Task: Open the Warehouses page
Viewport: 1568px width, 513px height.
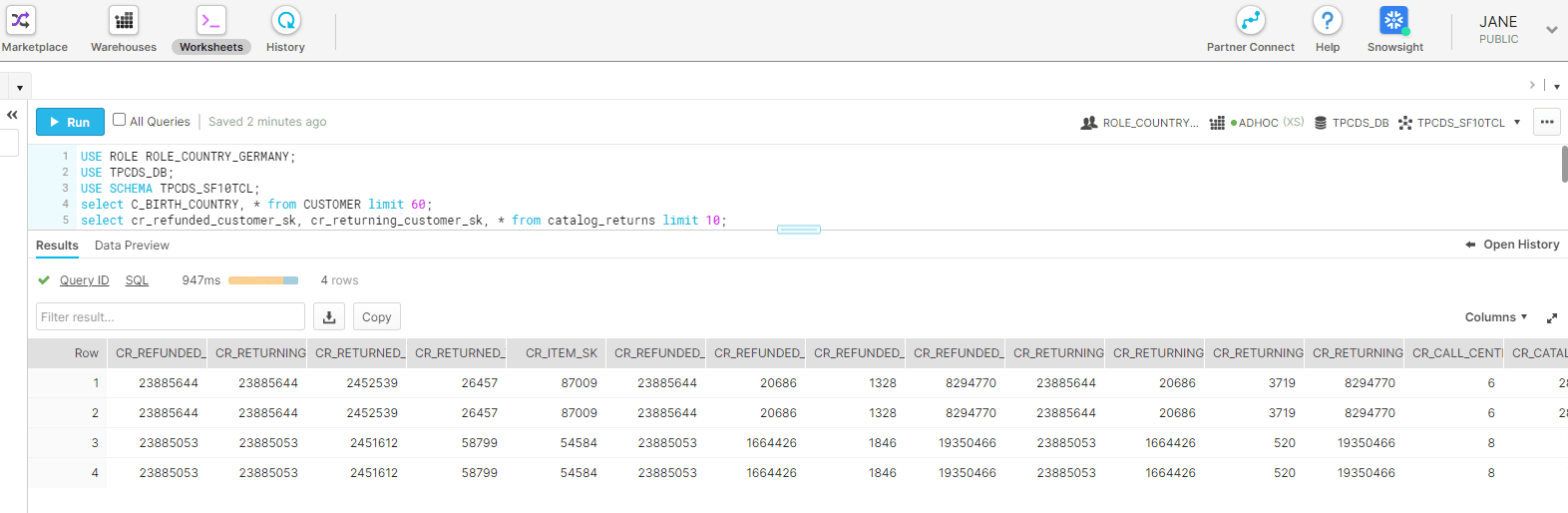Action: pos(124,30)
